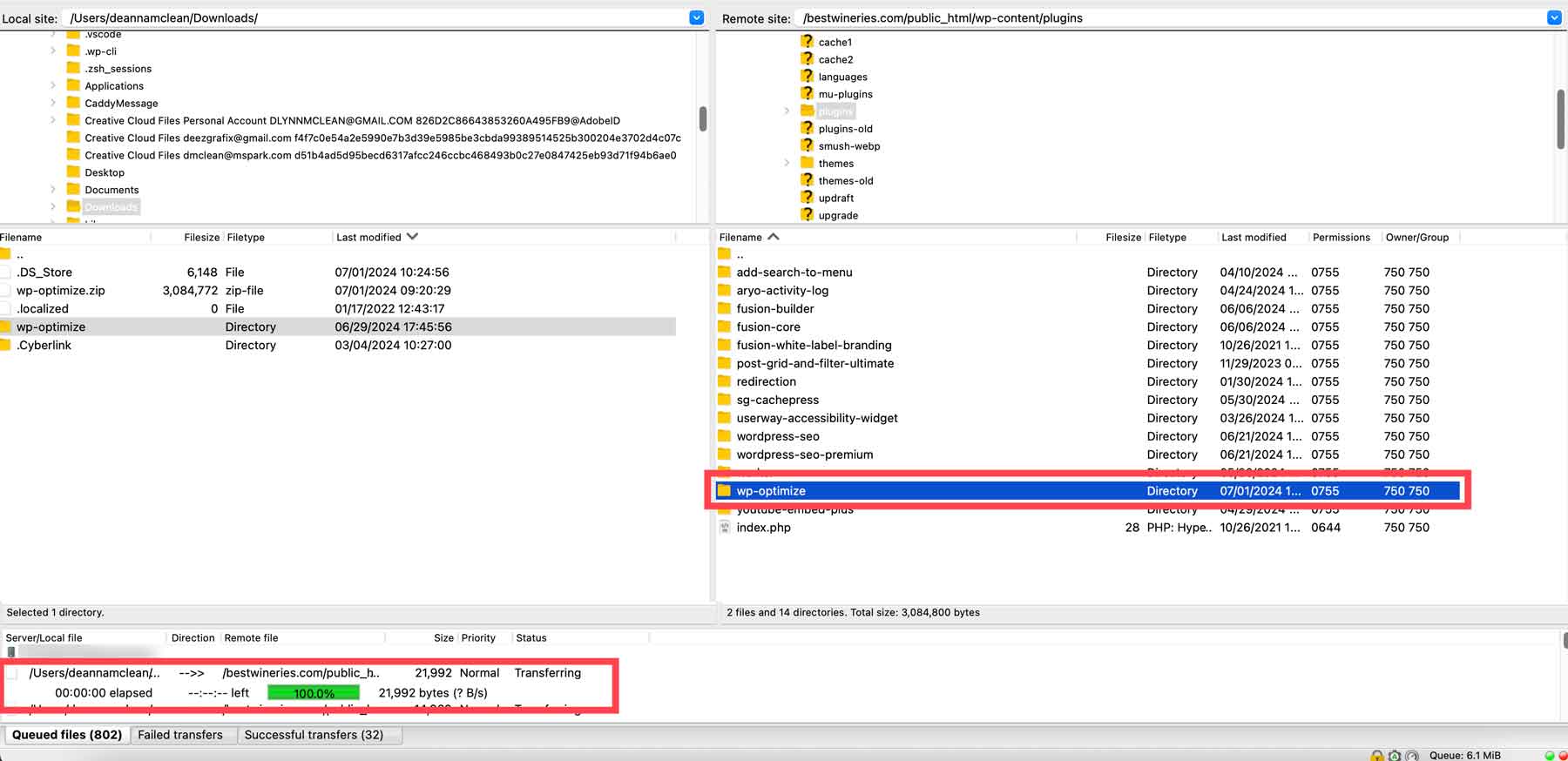Expand the Downloads folder in local tree
This screenshot has height=761, width=1568.
[x=53, y=206]
